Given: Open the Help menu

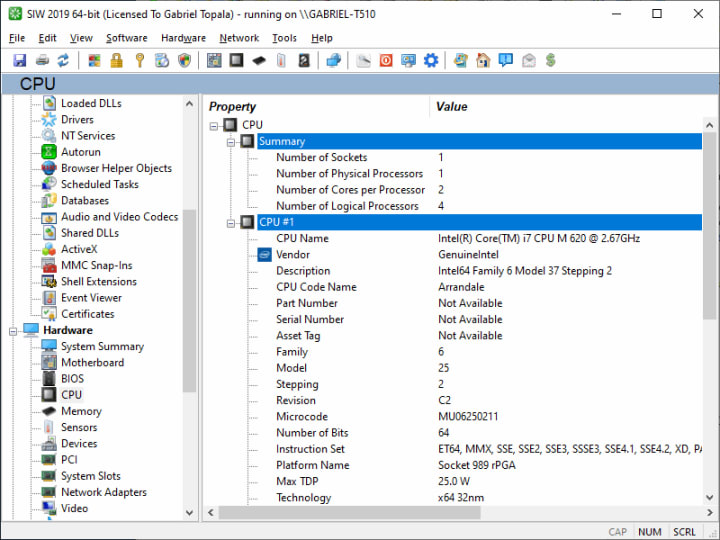Looking at the screenshot, I should click(322, 38).
